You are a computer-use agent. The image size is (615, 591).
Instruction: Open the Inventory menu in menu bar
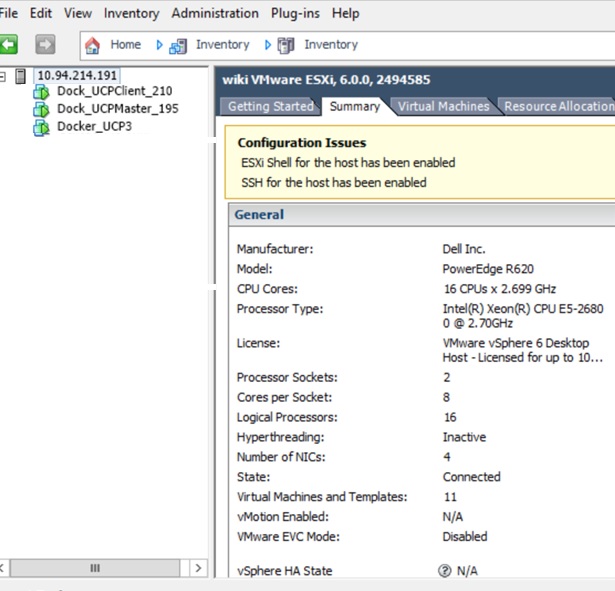131,14
